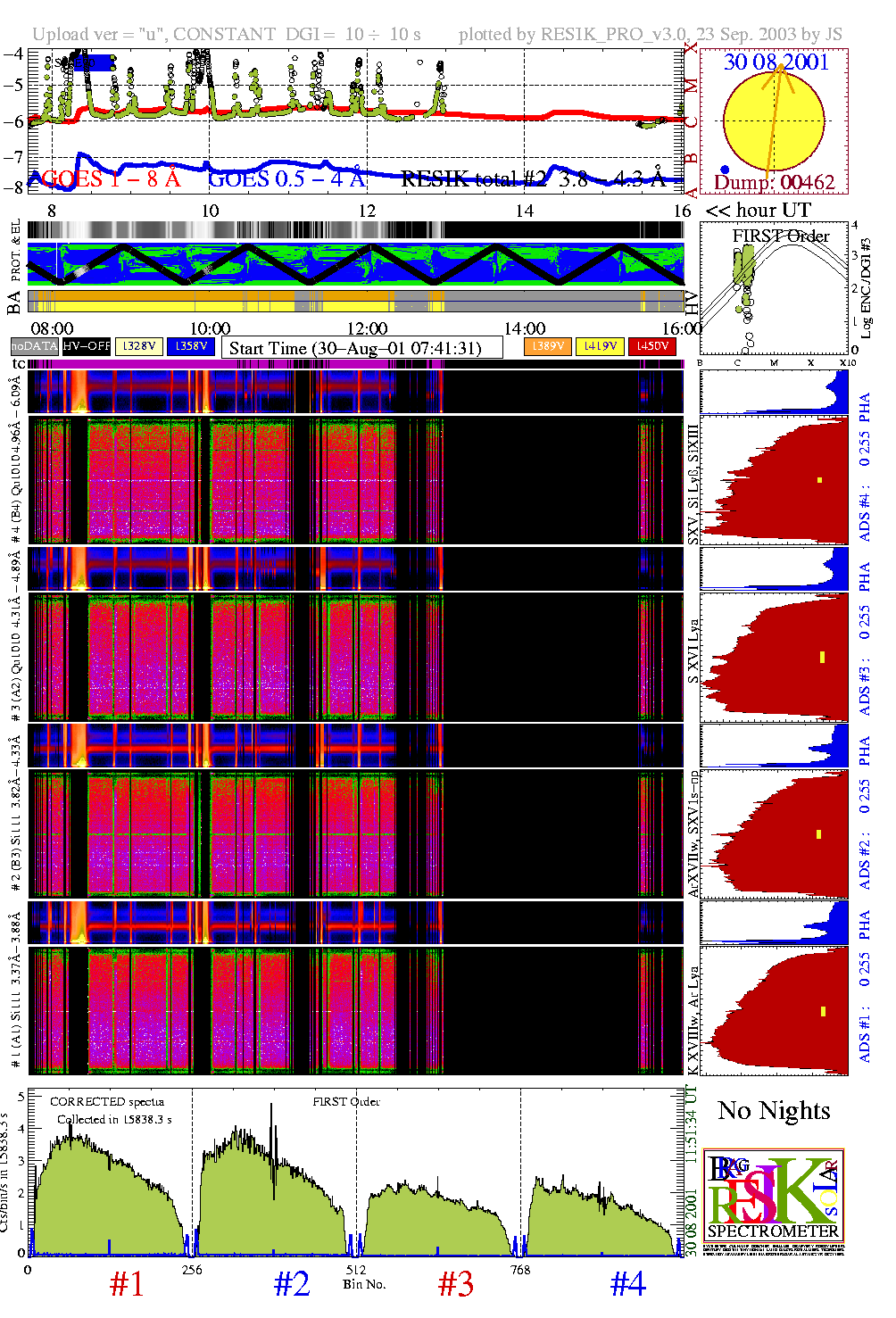896x1318 pixels.
Task: Select the 1389V orange legend swatch
Action: click(x=547, y=346)
